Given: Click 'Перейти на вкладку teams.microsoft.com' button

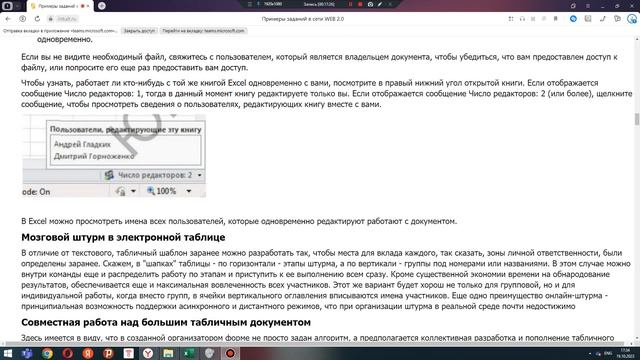Looking at the screenshot, I should [x=203, y=31].
